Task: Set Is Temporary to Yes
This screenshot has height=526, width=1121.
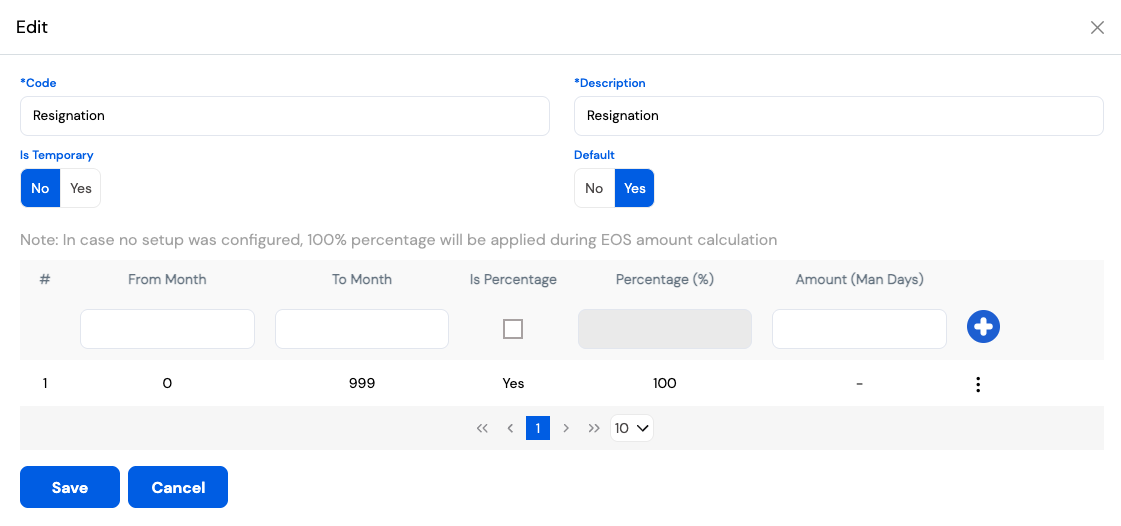Action: pyautogui.click(x=81, y=188)
